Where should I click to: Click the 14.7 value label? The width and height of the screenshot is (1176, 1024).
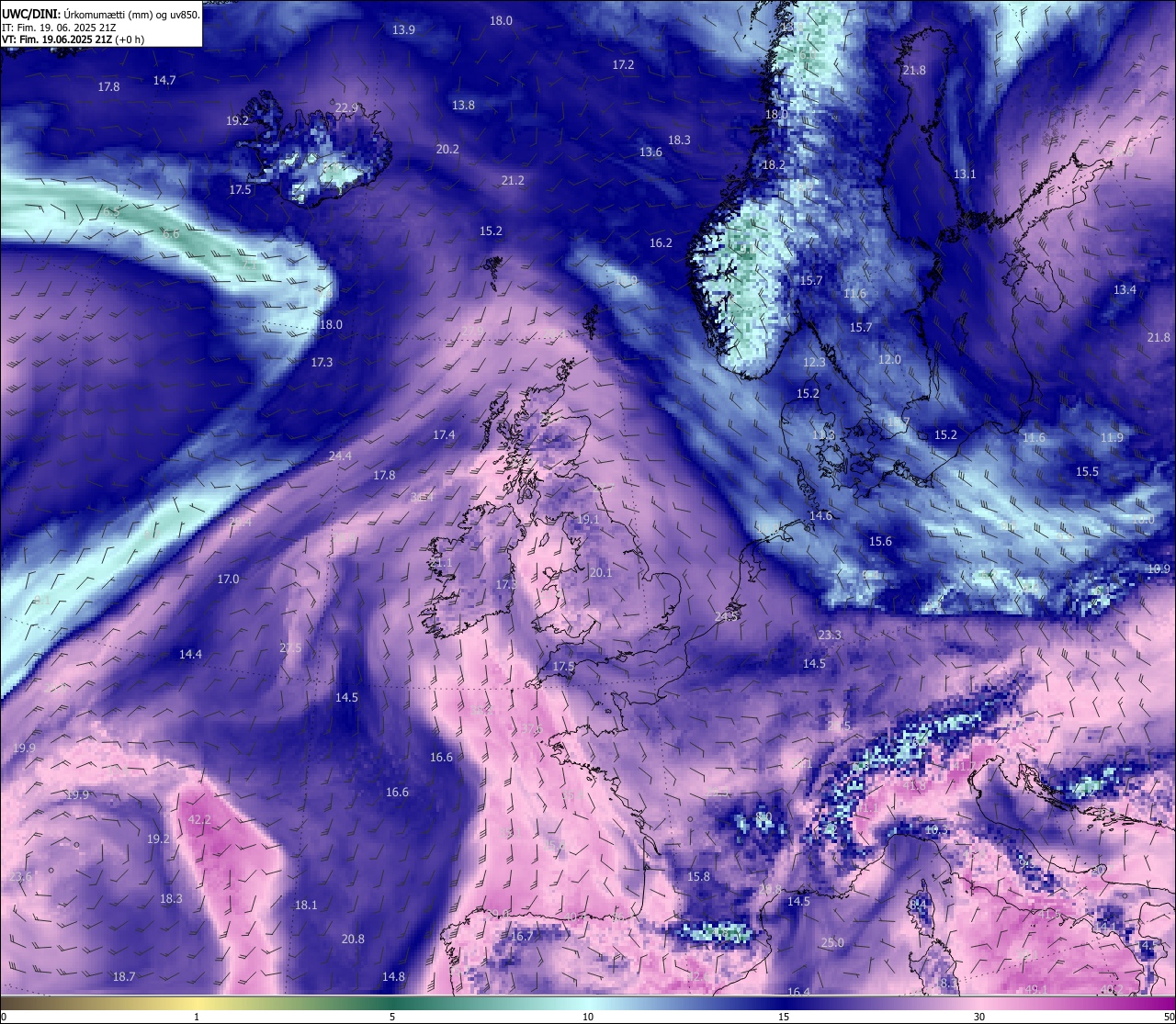click(164, 80)
